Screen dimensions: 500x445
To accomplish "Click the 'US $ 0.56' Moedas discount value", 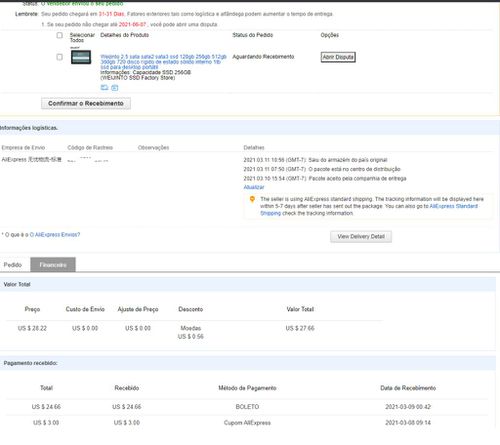I will 191,336.
